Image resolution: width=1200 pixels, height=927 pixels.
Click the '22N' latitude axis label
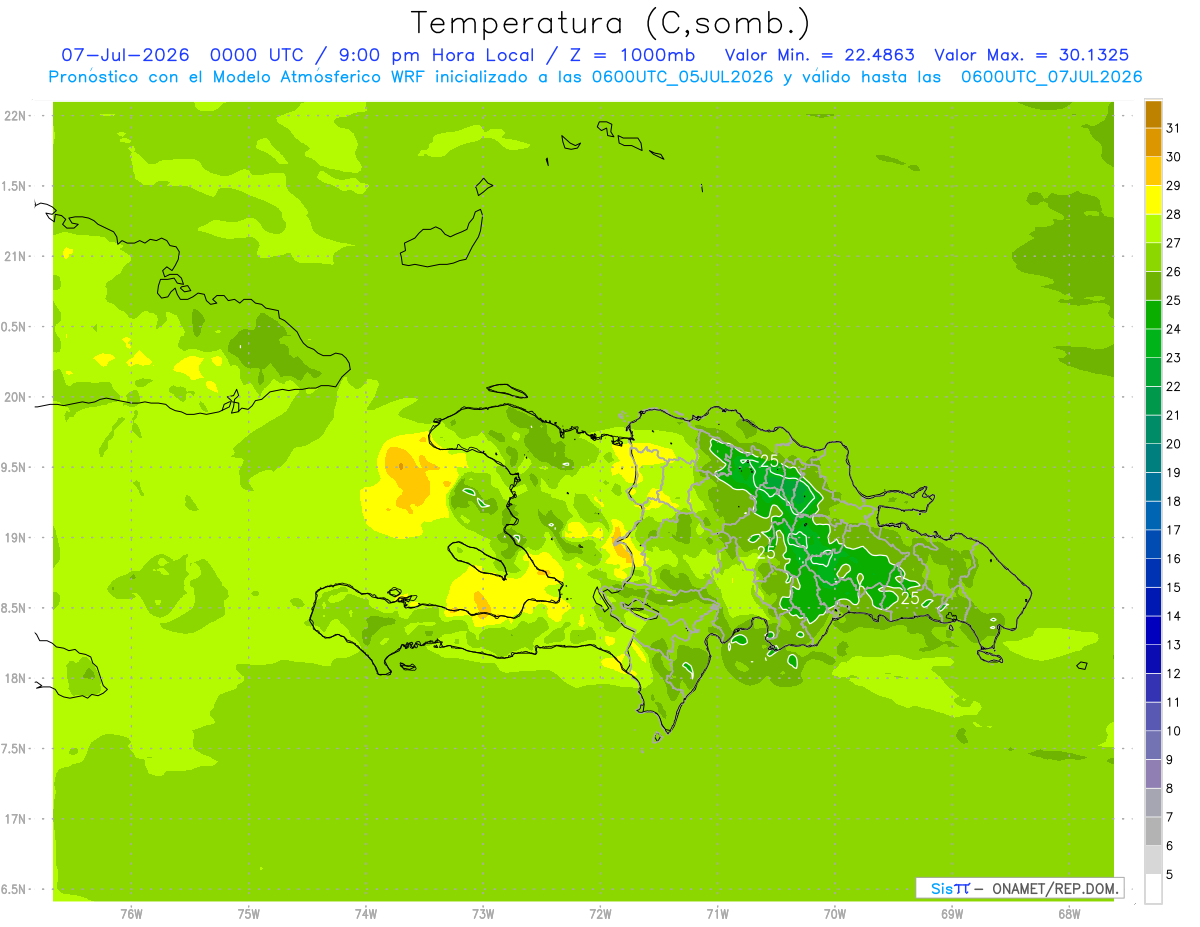click(16, 116)
